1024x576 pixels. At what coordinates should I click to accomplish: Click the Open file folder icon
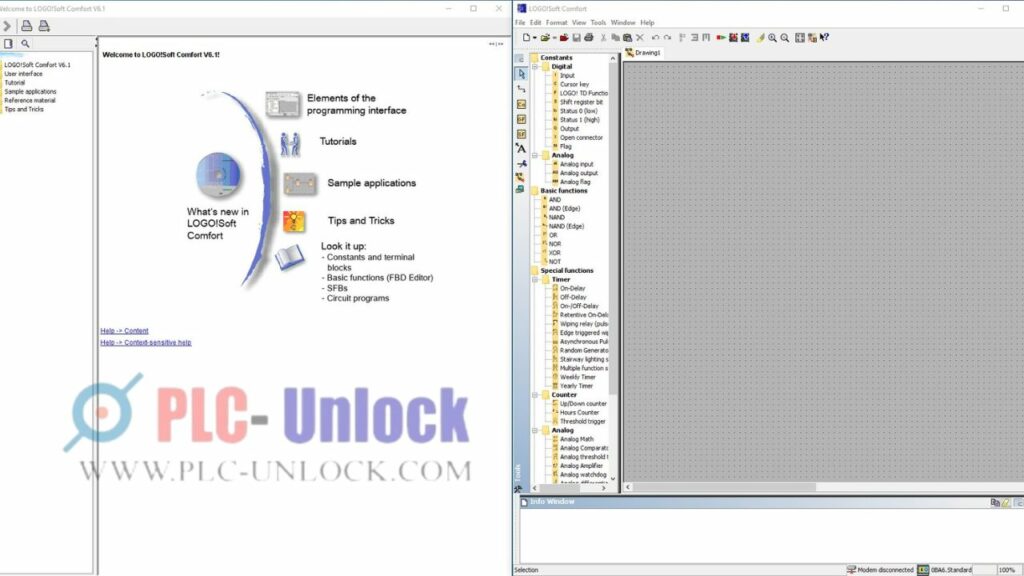(545, 38)
